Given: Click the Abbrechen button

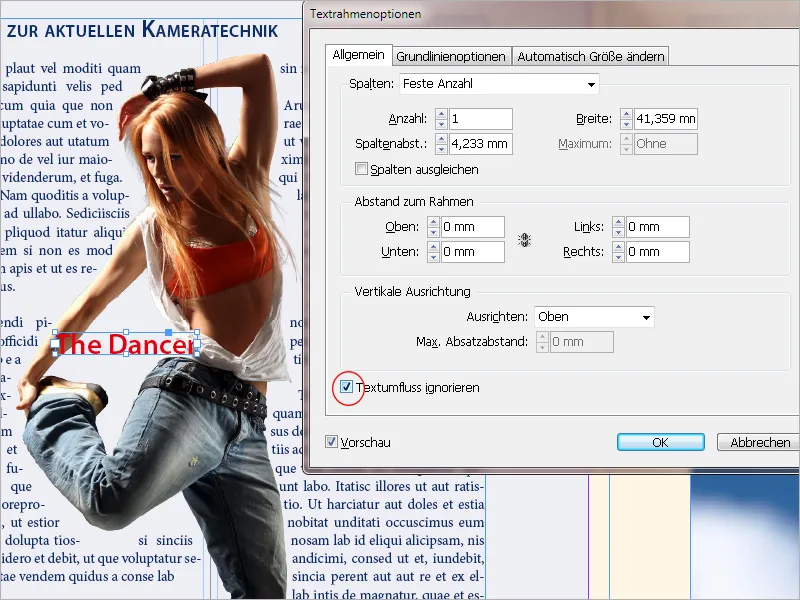Looking at the screenshot, I should tap(760, 442).
